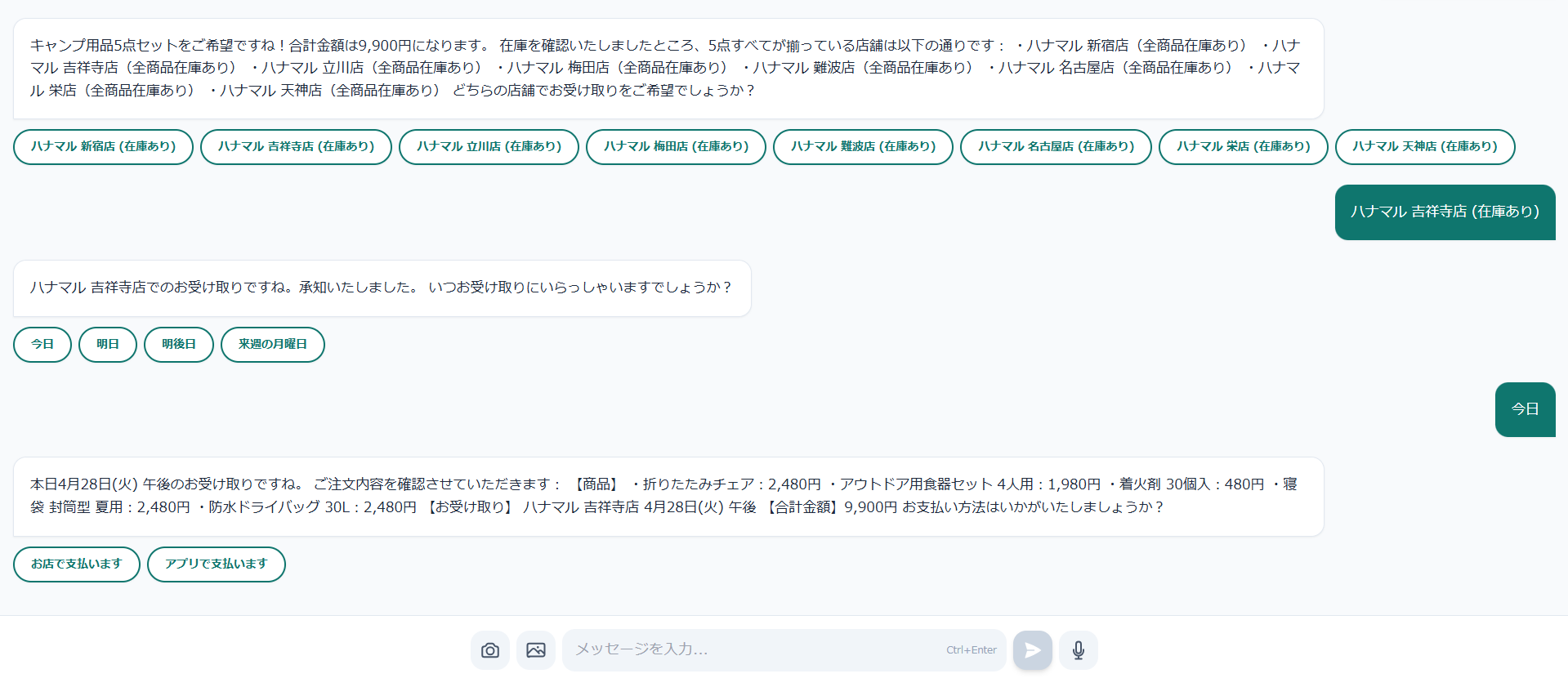Viewport: 1568px width, 696px height.
Task: Click the bot message asking いつお受け取りに
Action: coord(382,288)
